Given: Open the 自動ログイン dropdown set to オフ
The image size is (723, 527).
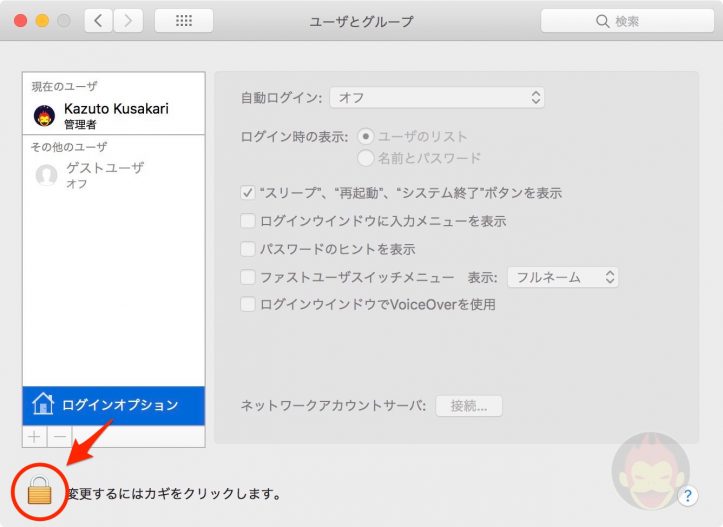Looking at the screenshot, I should click(437, 97).
